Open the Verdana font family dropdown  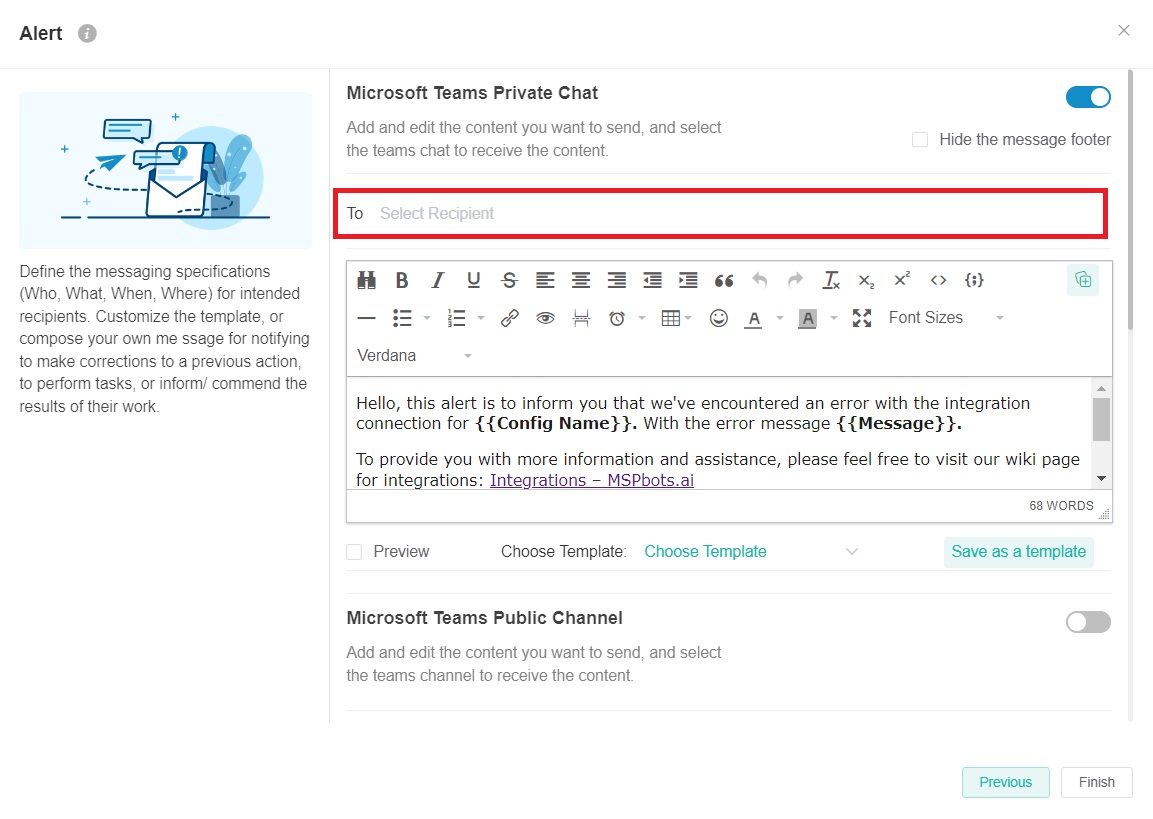[x=414, y=356]
